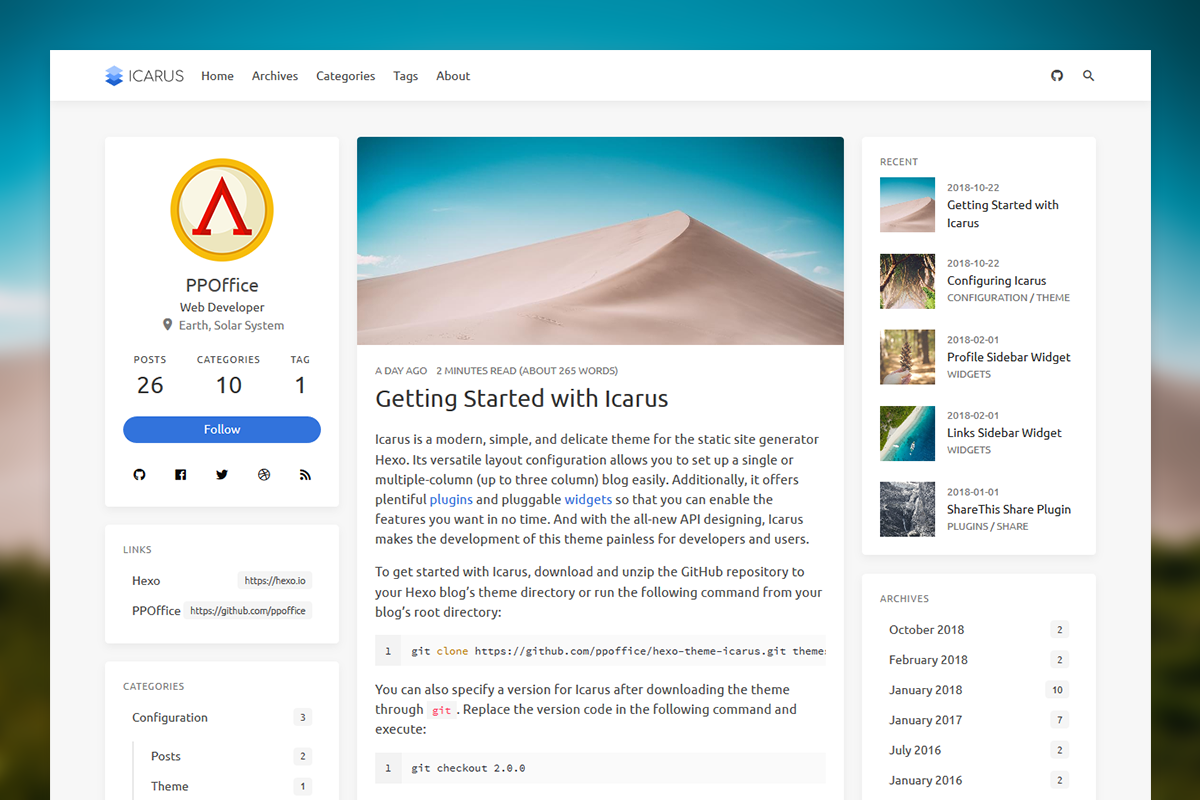Follow the 'plugins' link in article
This screenshot has height=800, width=1200.
(451, 499)
